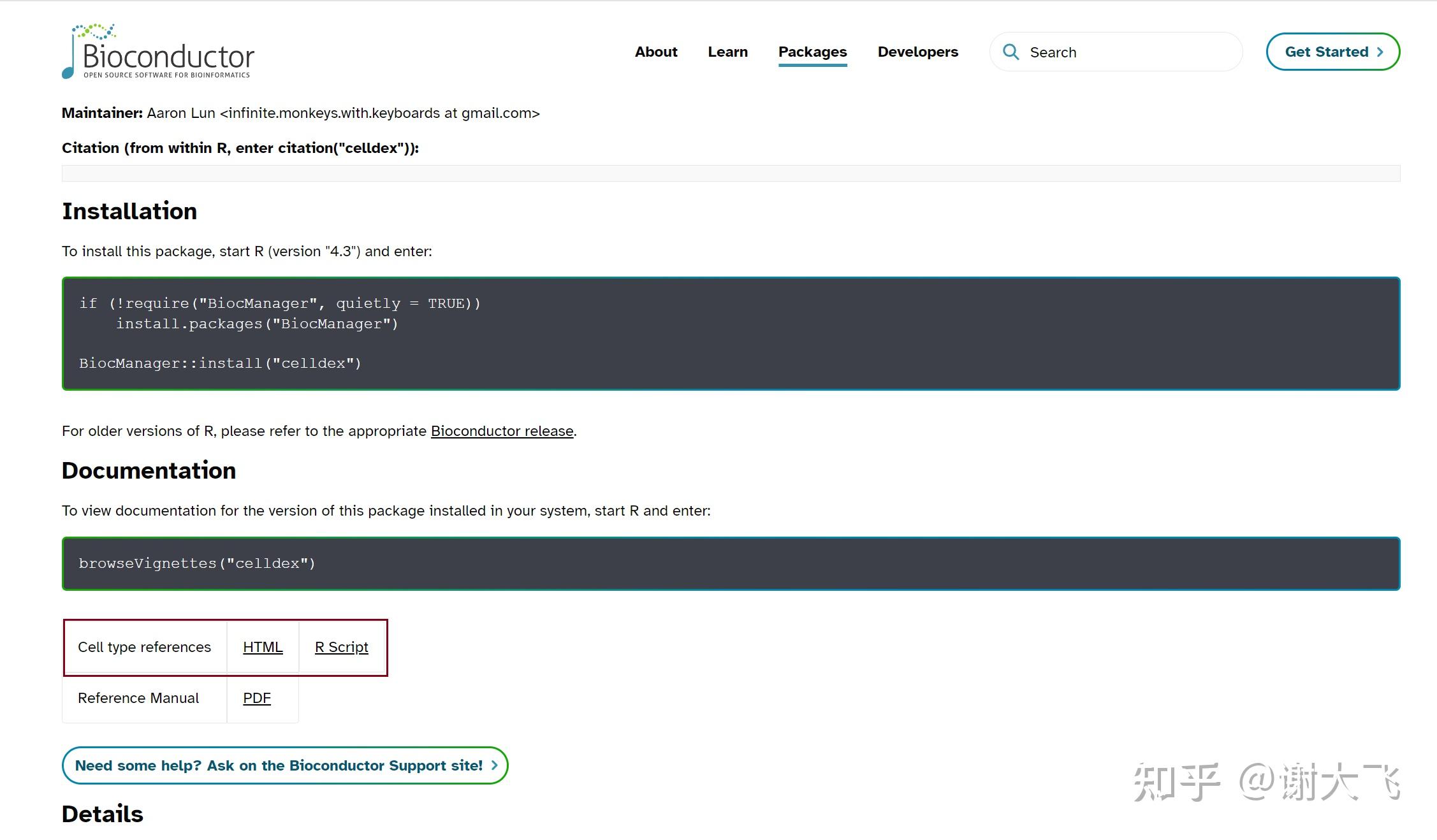Go to the Packages section
Screen dimensions: 1437x840
(812, 52)
